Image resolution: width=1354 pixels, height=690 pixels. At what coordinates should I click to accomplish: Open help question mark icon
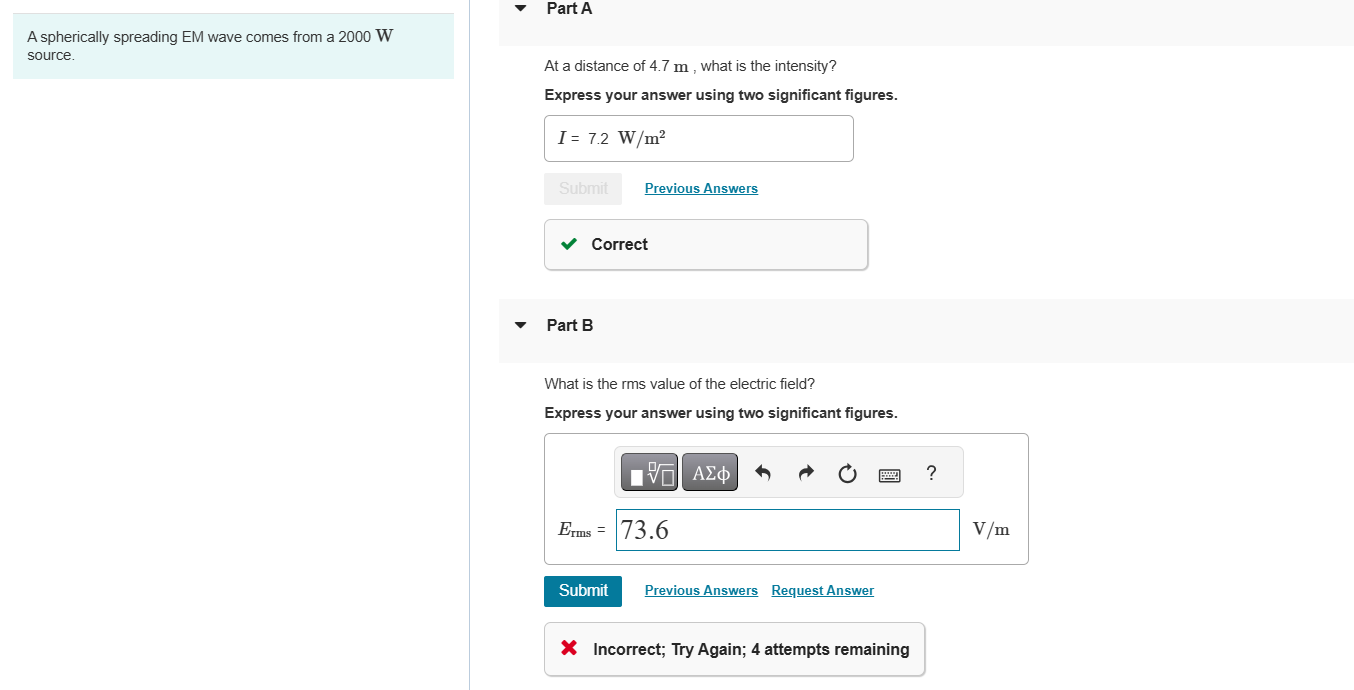point(931,472)
